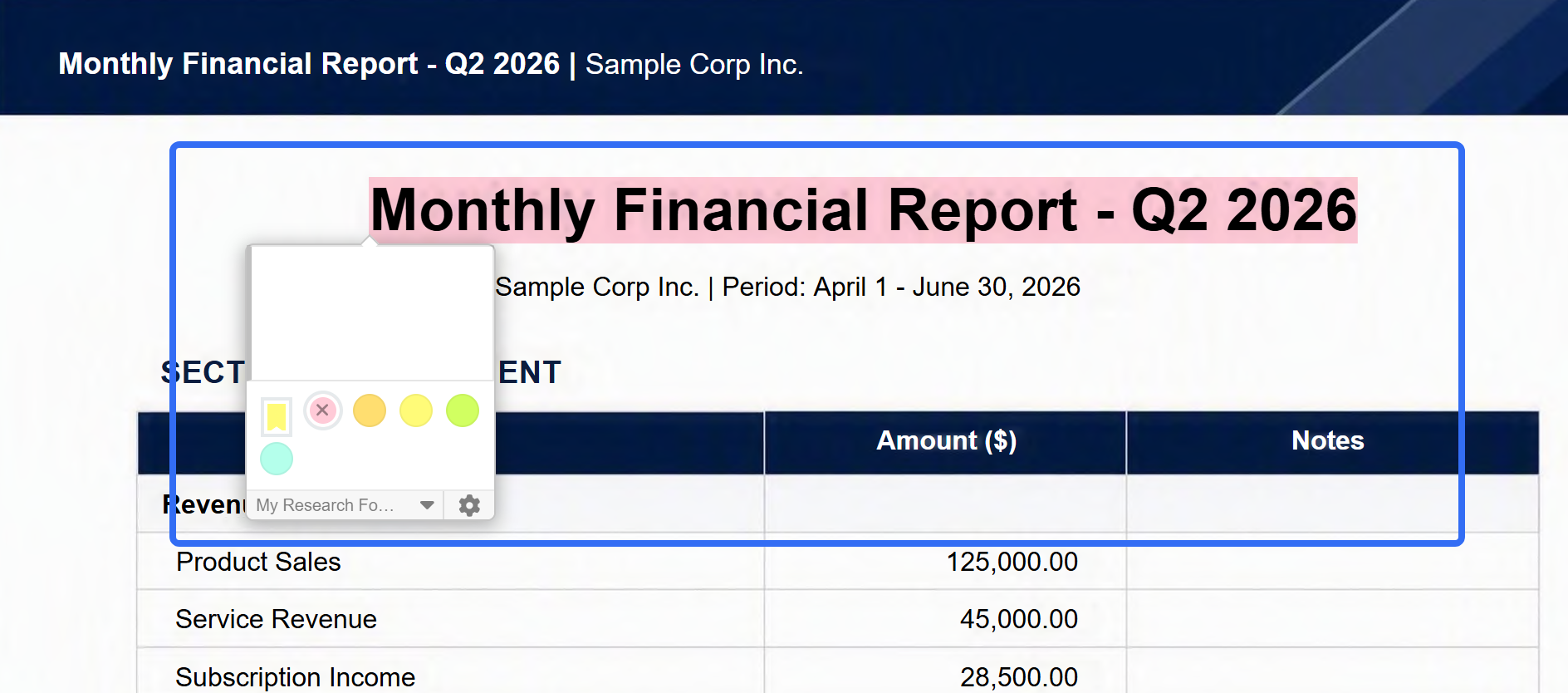Viewport: 1568px width, 693px height.
Task: Select the Service Revenue row label
Action: [x=277, y=619]
